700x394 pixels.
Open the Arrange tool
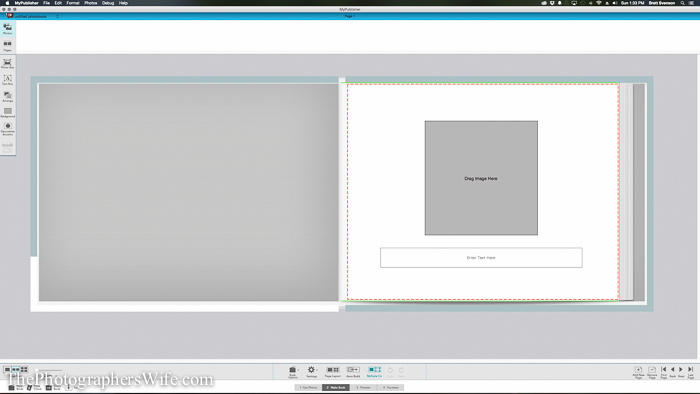pos(8,96)
